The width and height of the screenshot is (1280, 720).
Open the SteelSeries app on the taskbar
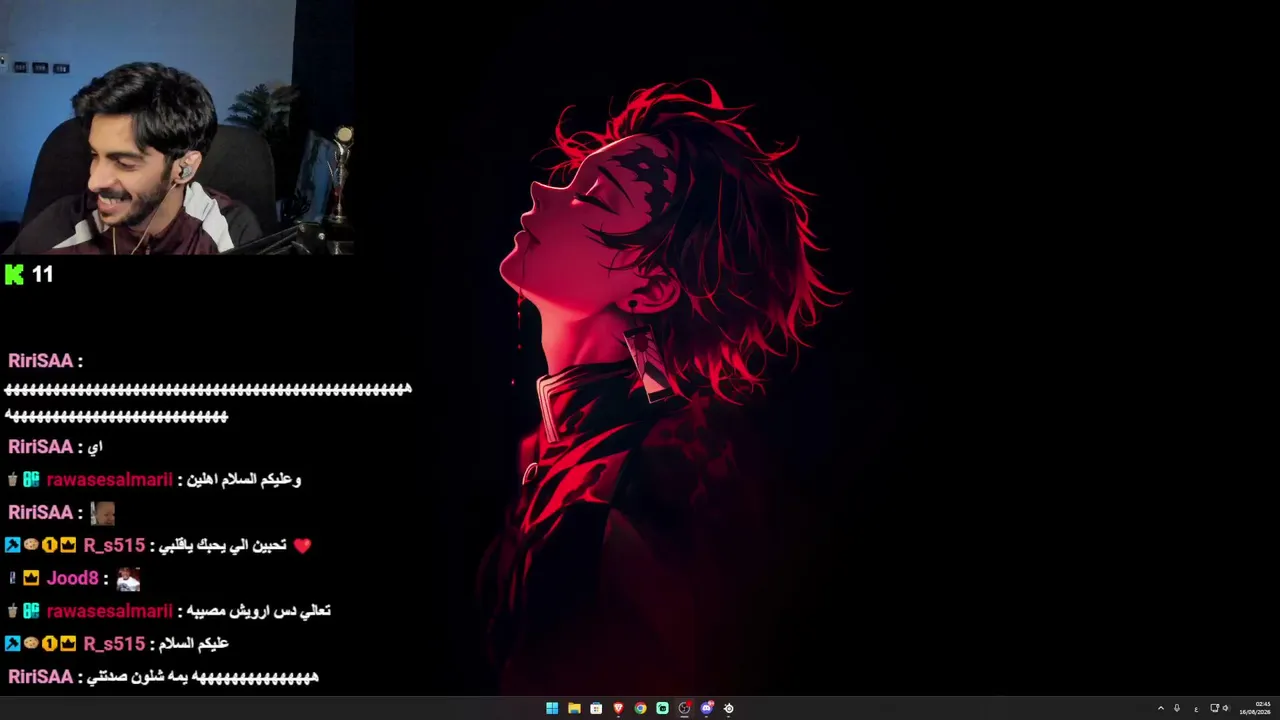(728, 708)
